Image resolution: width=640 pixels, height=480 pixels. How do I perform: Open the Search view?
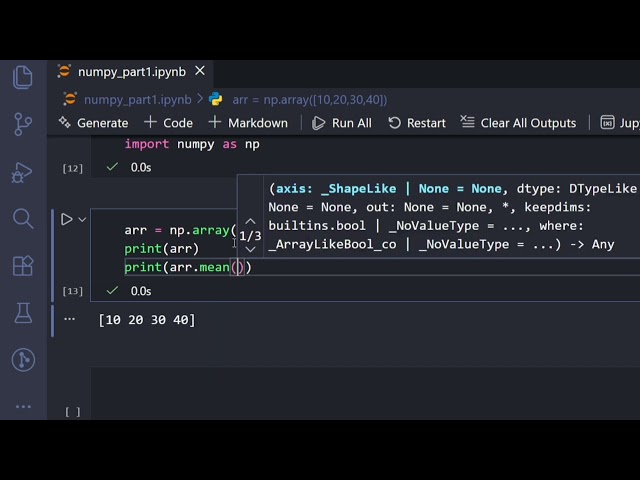23,219
